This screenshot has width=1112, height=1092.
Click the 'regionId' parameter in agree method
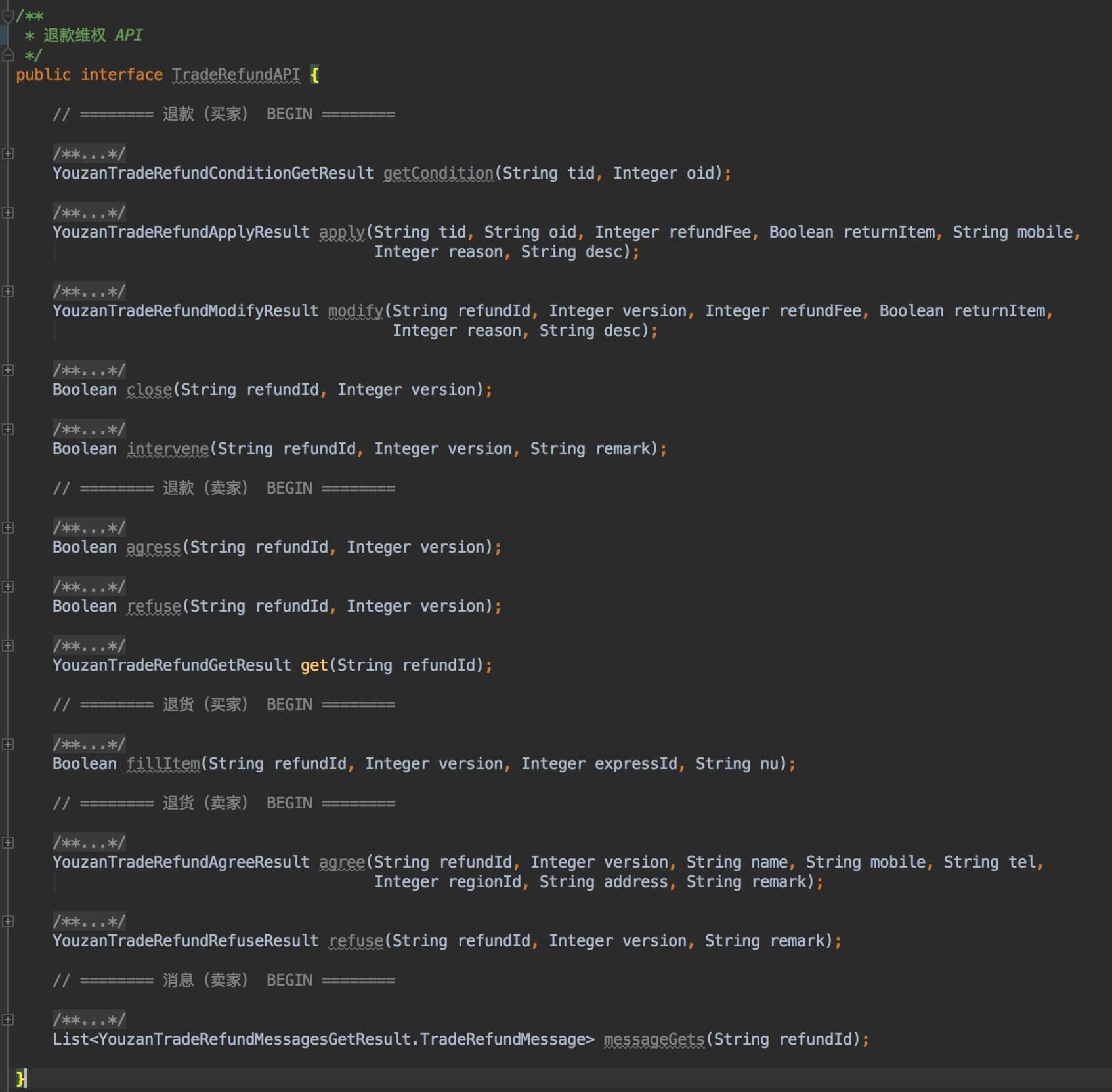484,882
